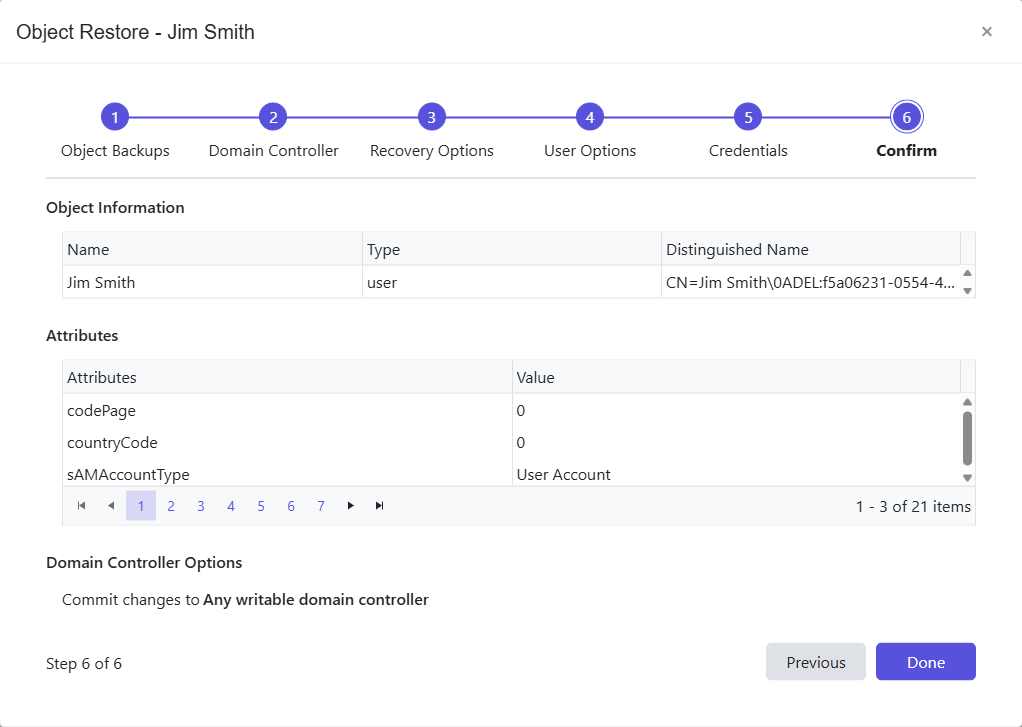The image size is (1022, 727).
Task: Open attributes page 4
Action: [231, 506]
